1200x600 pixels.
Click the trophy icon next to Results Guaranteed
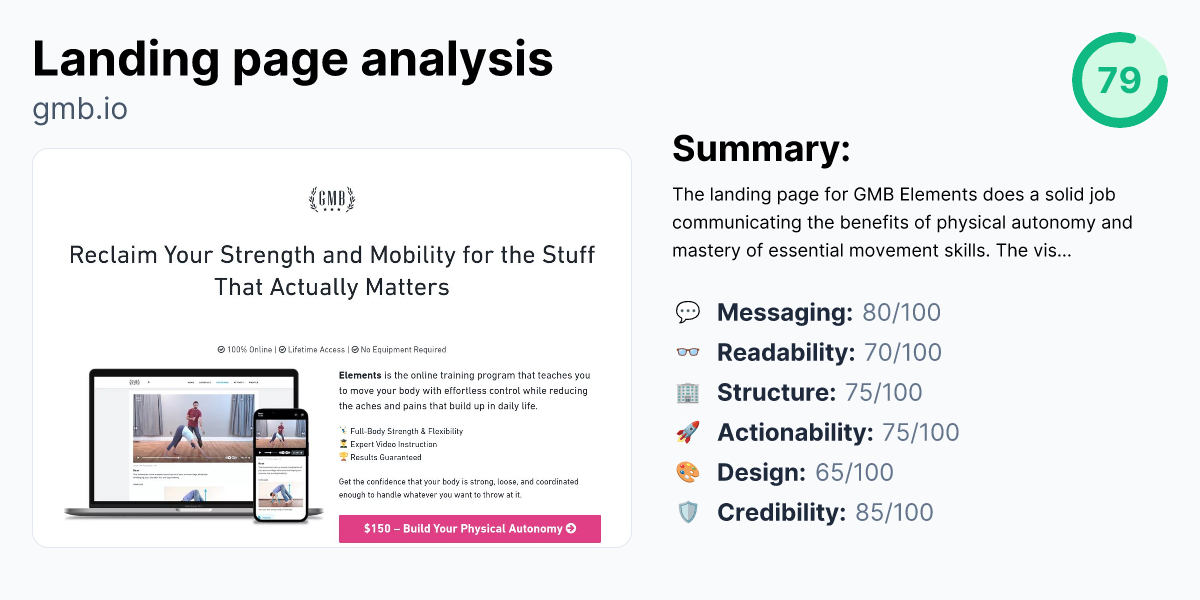[x=344, y=457]
